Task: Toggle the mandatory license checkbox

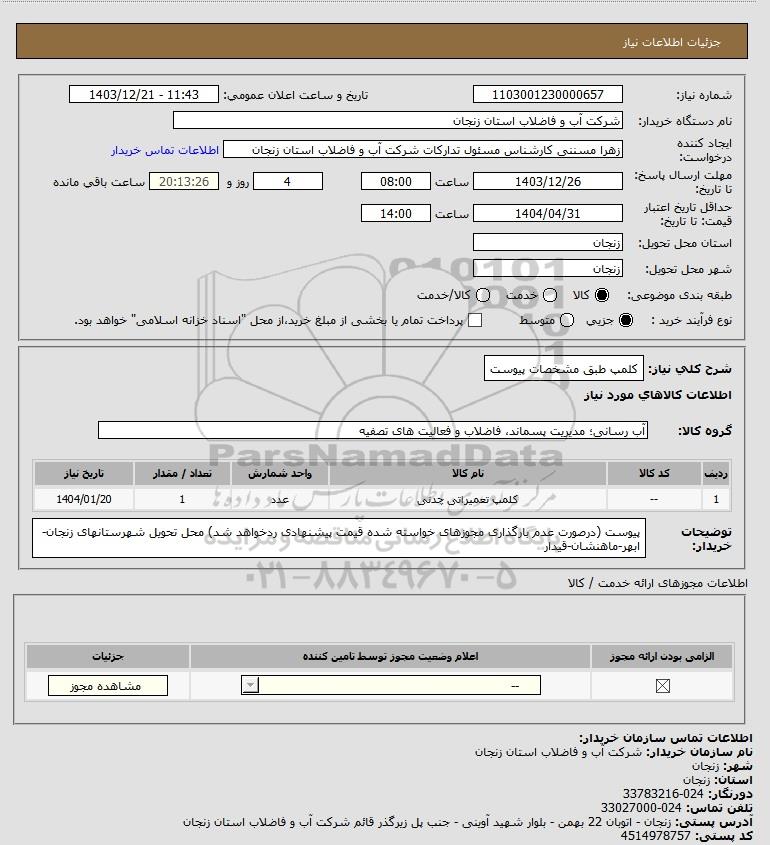Action: [662, 685]
